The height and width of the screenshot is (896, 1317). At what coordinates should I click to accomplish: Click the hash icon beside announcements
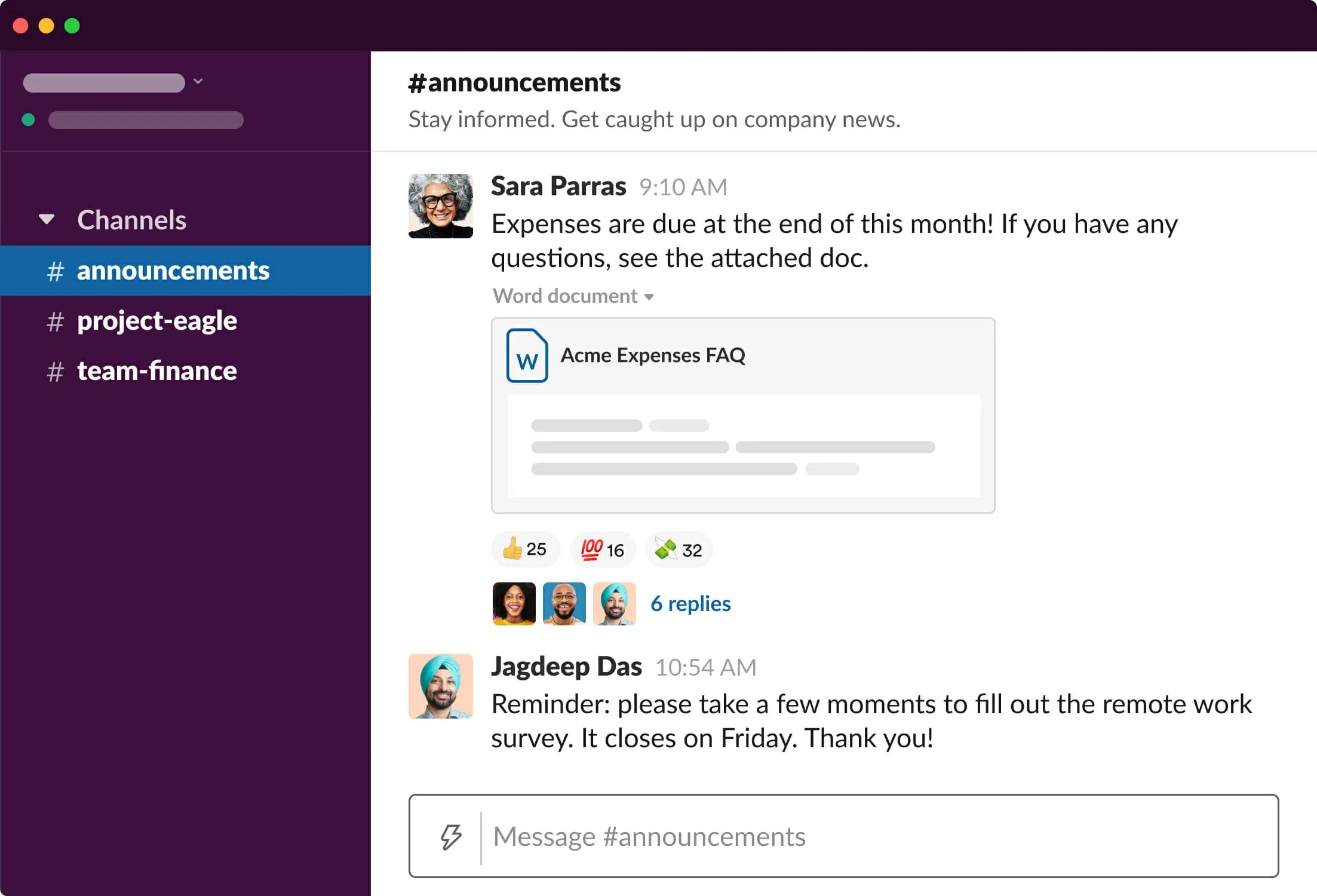pos(56,271)
